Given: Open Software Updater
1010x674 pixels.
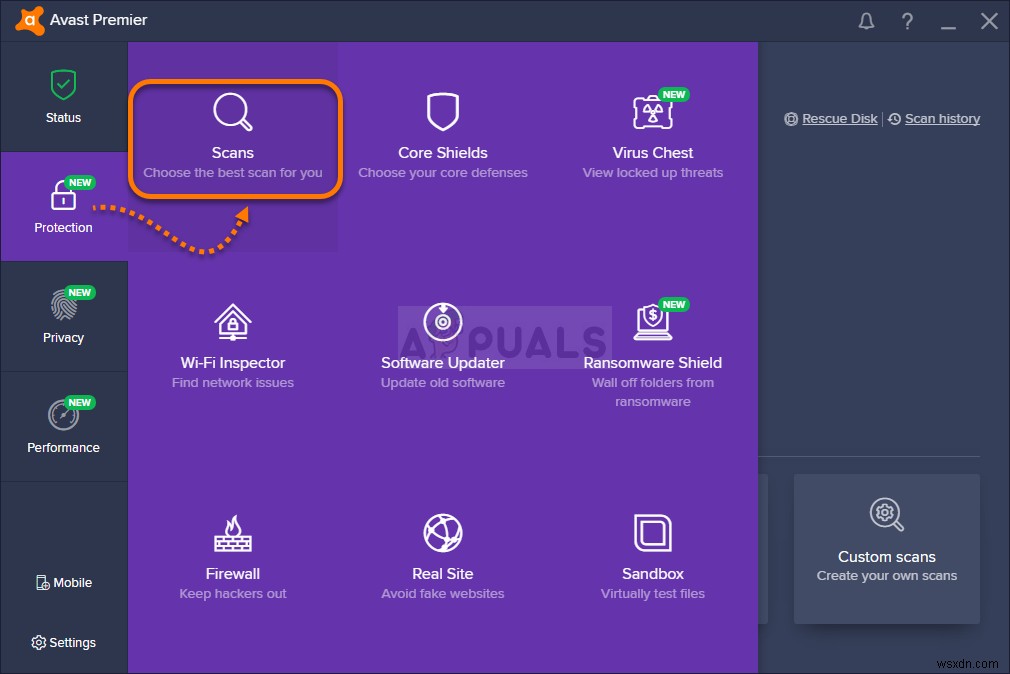Looking at the screenshot, I should point(443,345).
